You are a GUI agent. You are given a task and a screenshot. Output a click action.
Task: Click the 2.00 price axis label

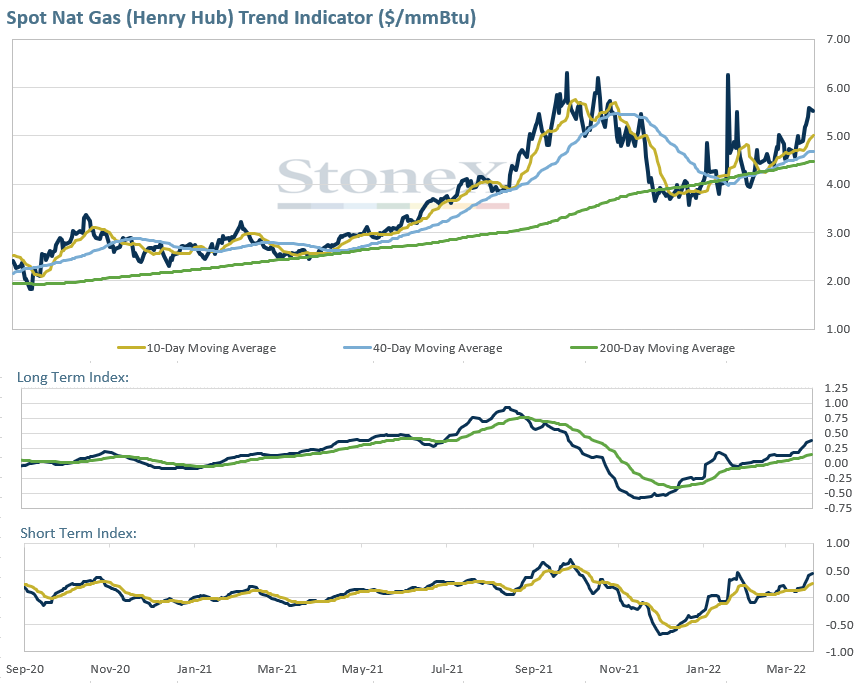pos(838,281)
